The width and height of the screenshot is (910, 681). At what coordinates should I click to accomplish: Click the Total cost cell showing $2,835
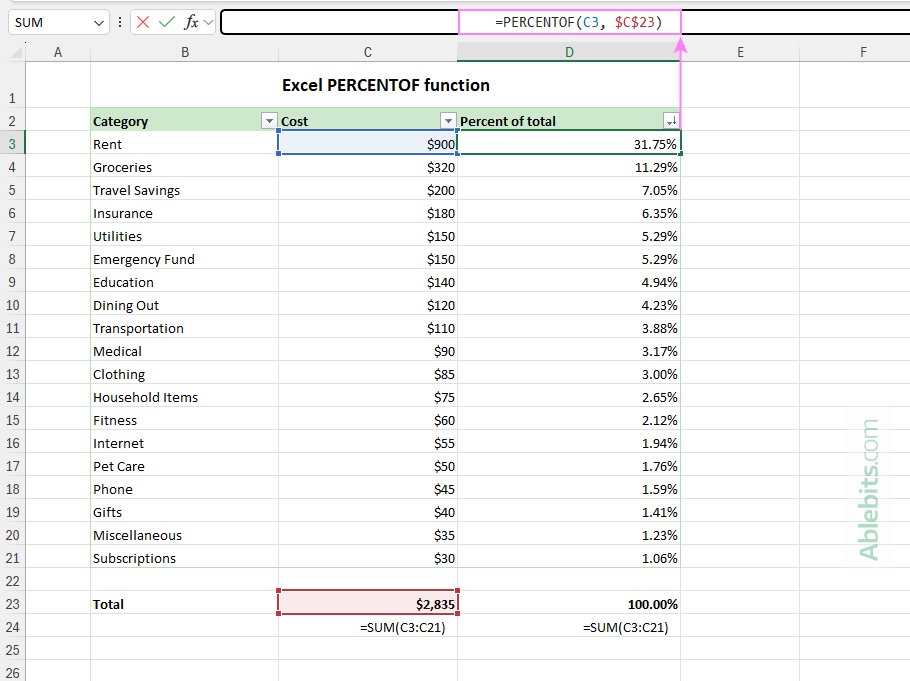(x=368, y=604)
